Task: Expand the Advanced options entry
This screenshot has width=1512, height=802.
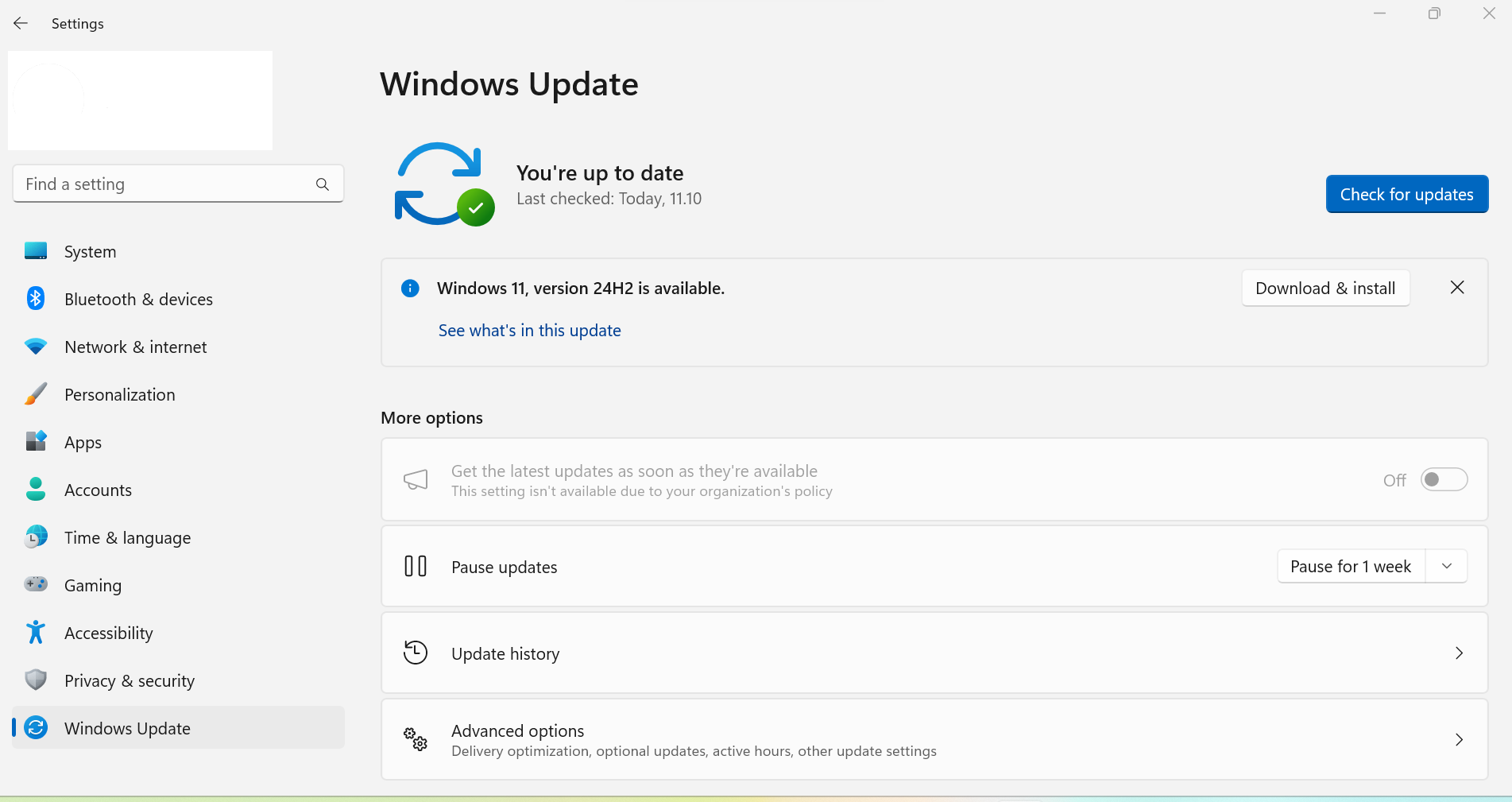Action: coord(1459,739)
